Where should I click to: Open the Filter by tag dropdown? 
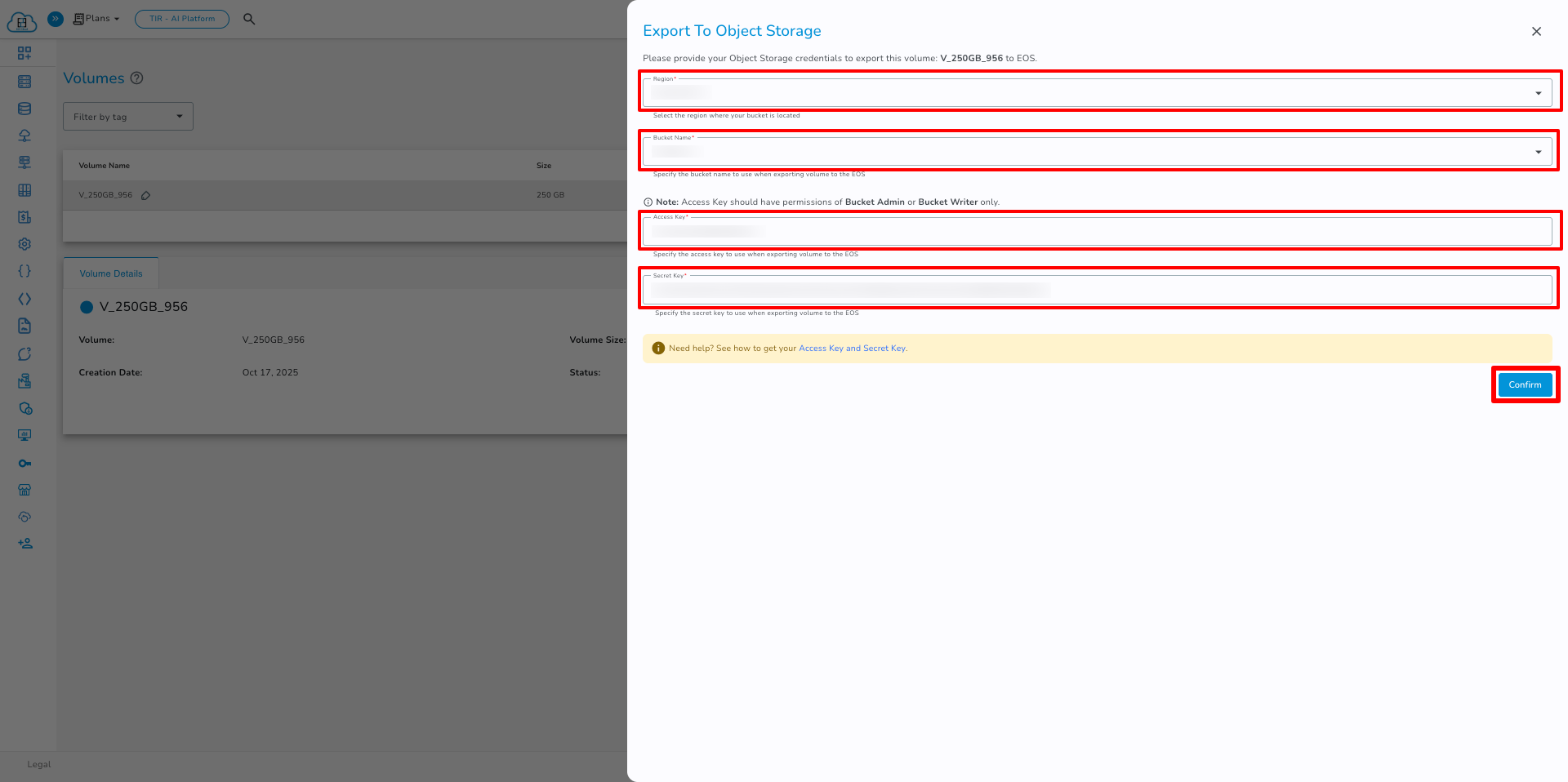point(127,116)
